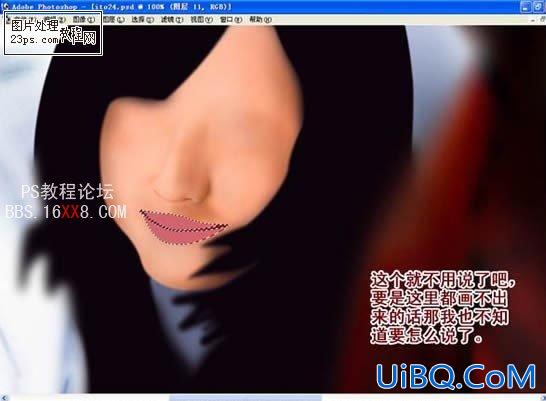The image size is (546, 401).
Task: Click the horizontal scrollbar left arrow
Action: pyautogui.click(x=4, y=398)
